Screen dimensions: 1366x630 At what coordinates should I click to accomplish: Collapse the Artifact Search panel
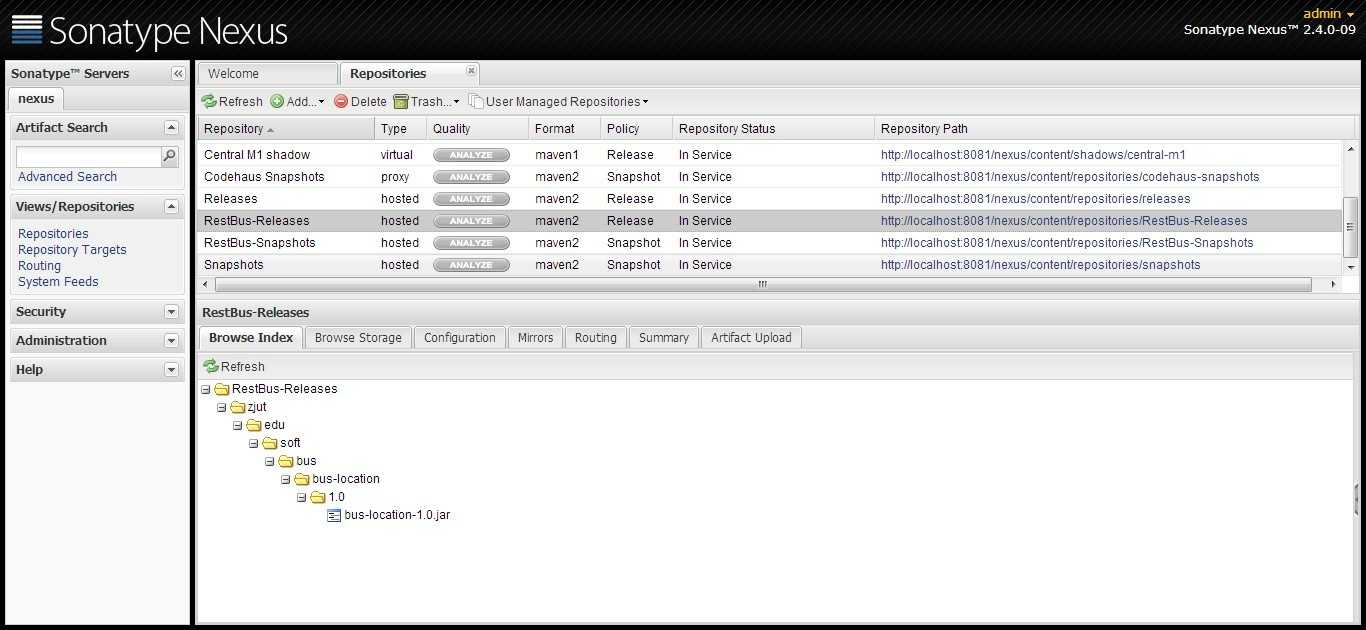coord(171,128)
